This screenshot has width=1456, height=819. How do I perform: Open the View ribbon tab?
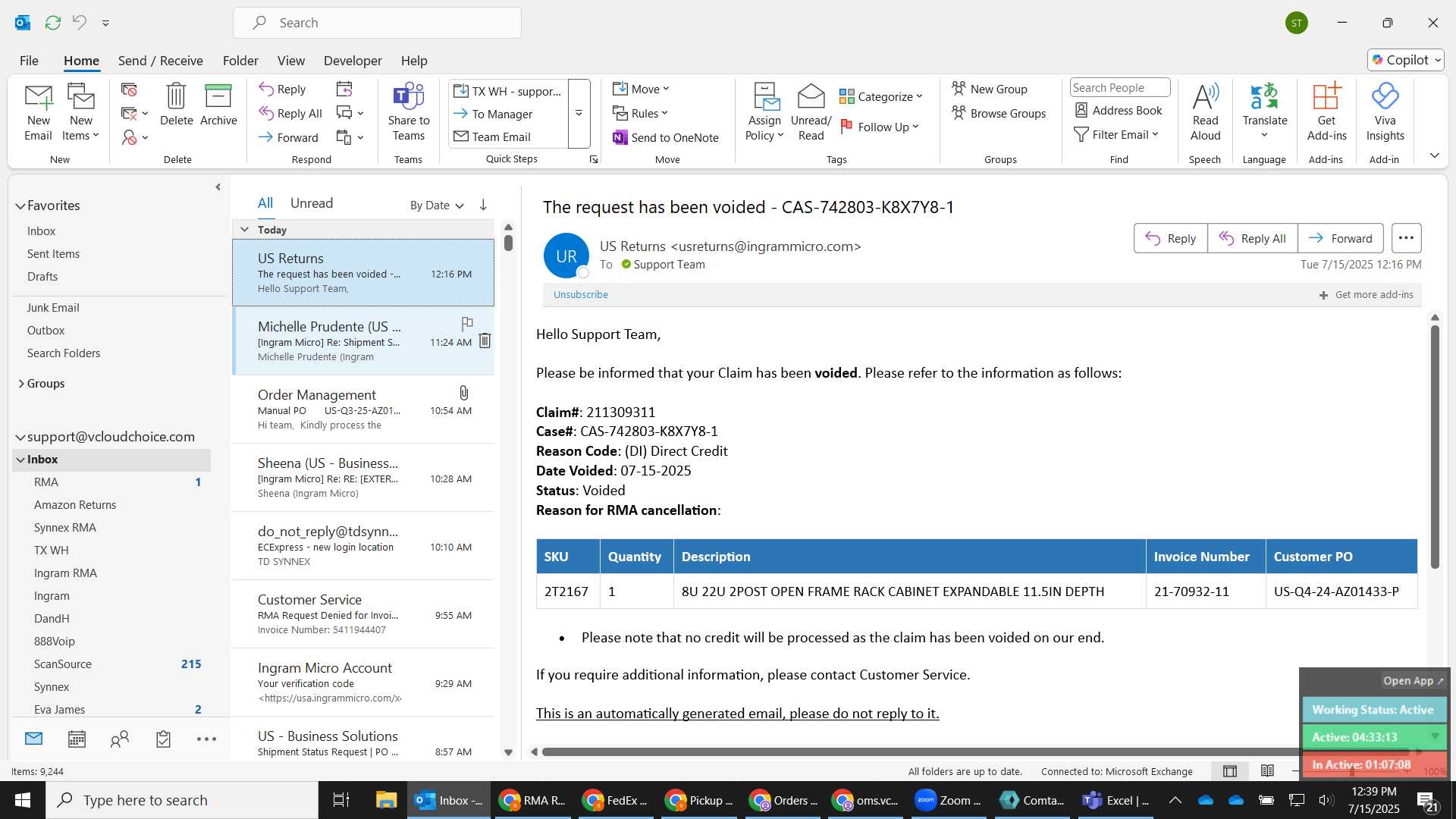click(x=291, y=61)
